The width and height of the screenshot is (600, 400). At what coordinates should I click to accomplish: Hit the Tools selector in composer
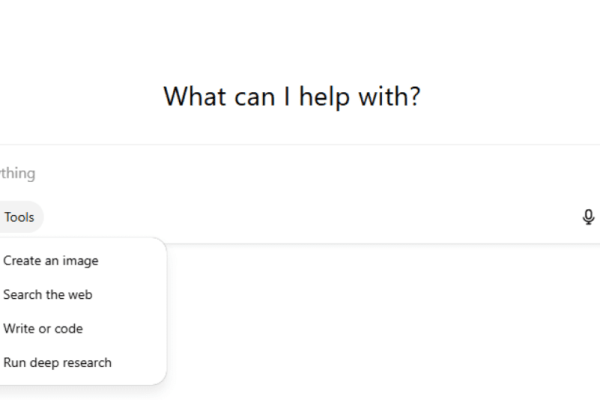(20, 217)
